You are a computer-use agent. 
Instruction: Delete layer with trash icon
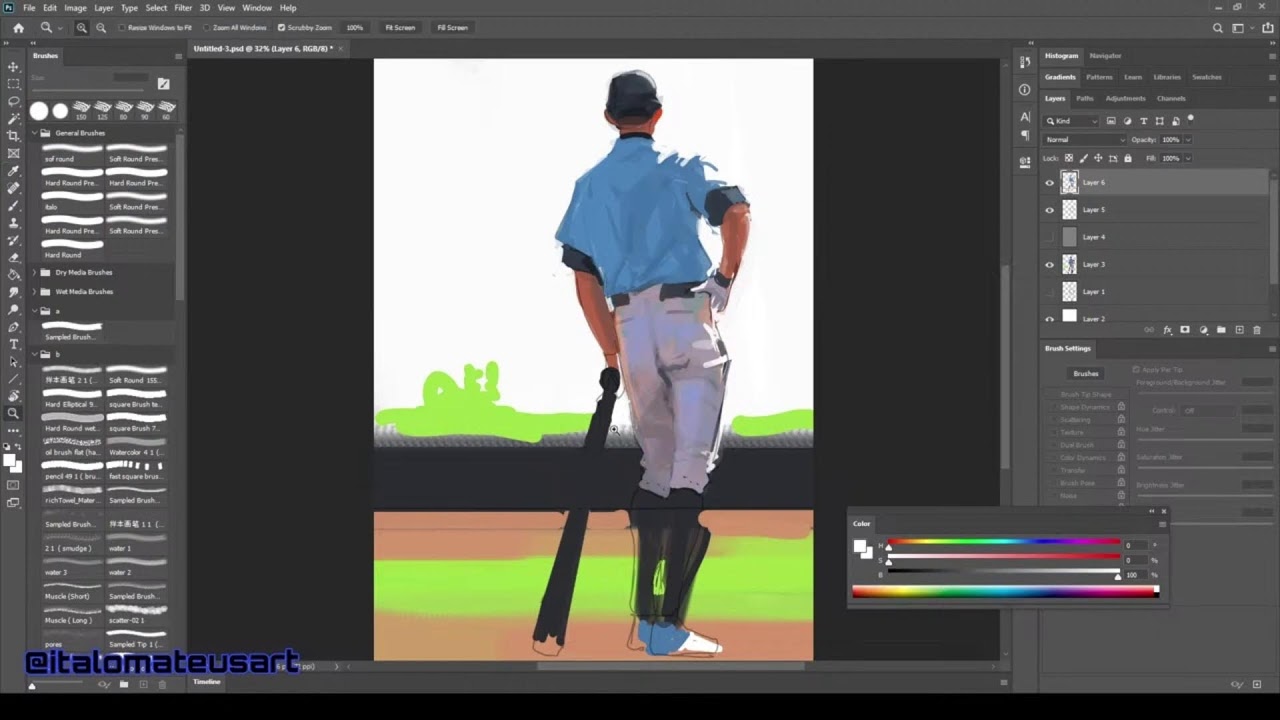coord(1257,330)
